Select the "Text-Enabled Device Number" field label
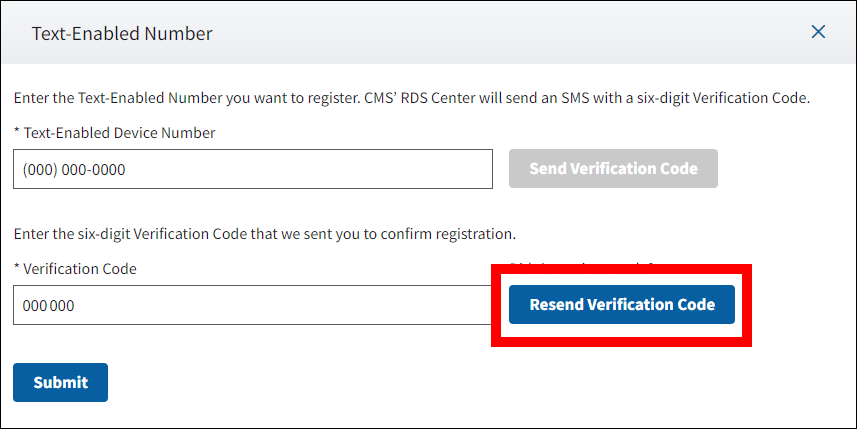857x429 pixels. coord(119,132)
